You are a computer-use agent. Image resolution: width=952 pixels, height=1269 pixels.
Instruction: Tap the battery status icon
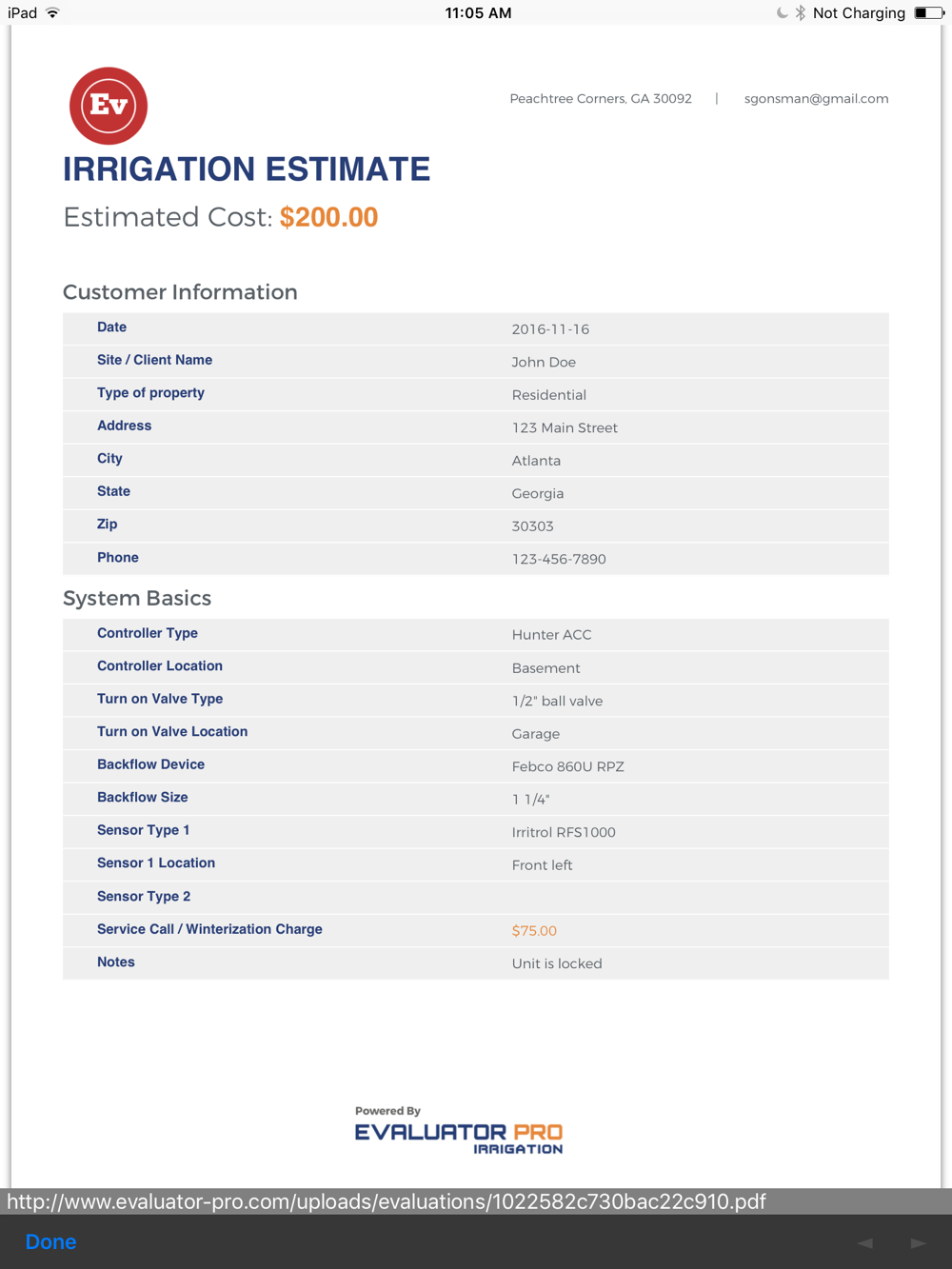pos(928,12)
